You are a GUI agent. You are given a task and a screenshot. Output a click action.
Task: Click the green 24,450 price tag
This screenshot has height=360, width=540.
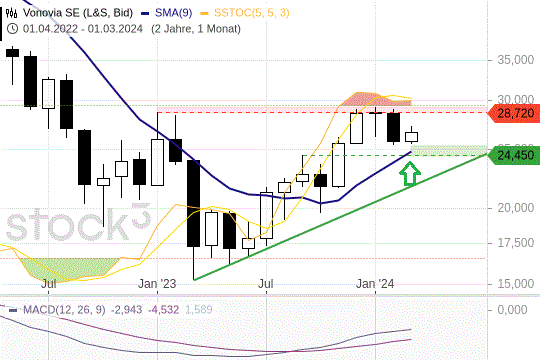pos(514,155)
